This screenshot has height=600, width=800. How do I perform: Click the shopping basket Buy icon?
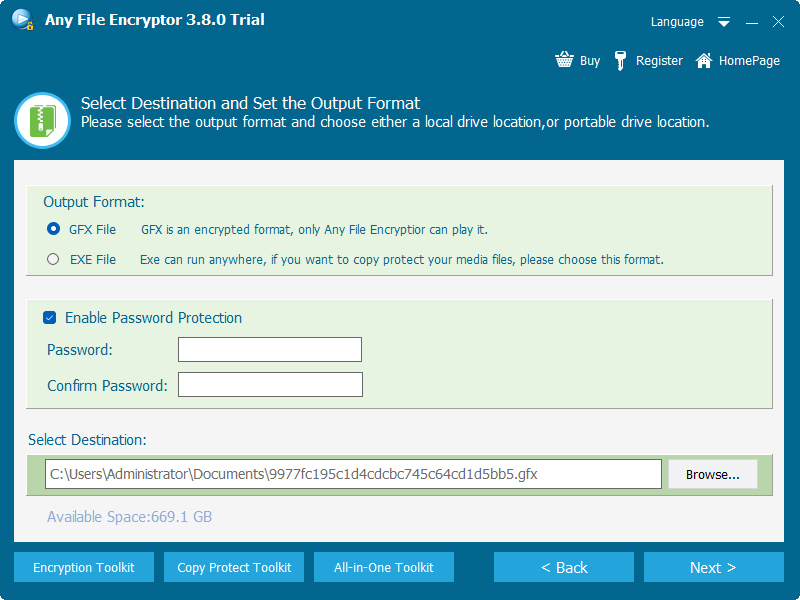(x=564, y=60)
